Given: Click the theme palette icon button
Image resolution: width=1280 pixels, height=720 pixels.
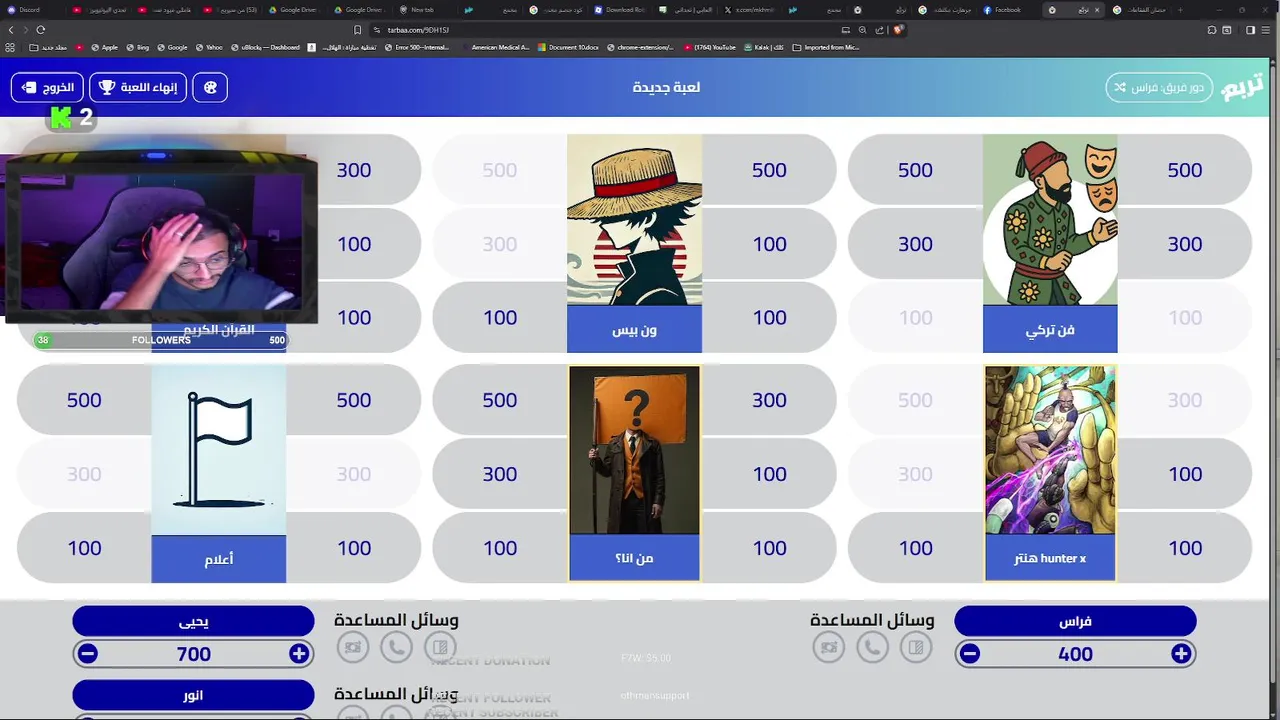Looking at the screenshot, I should 210,87.
